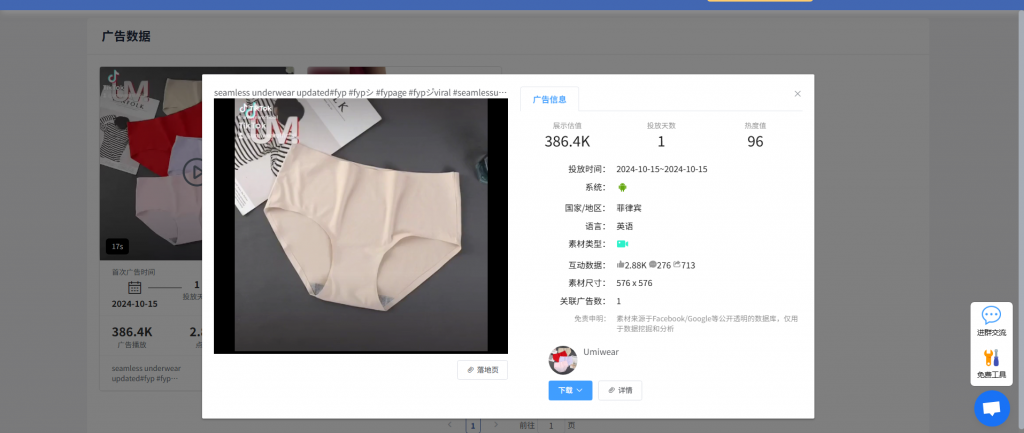Click the Android system icon
This screenshot has width=1024, height=433.
point(622,187)
